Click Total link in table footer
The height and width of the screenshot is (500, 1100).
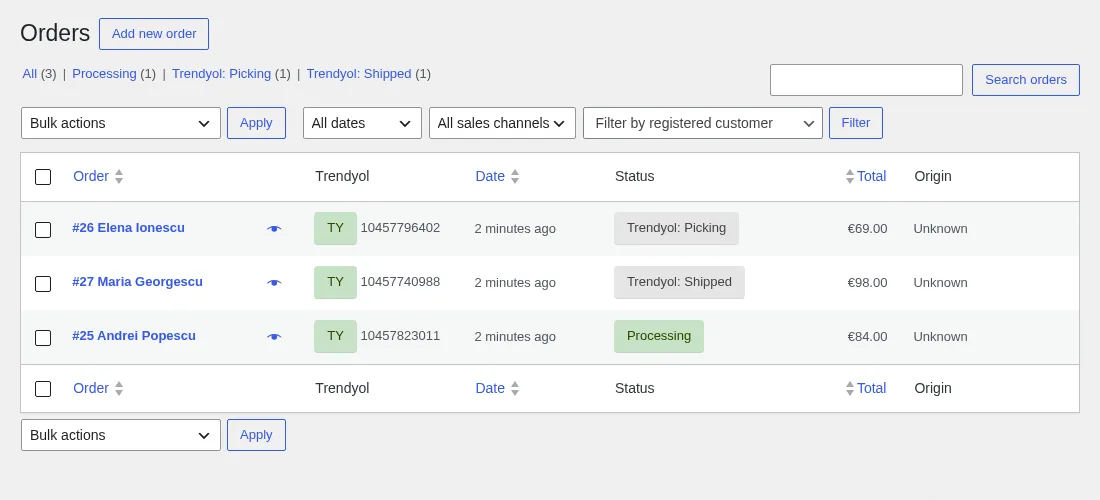[x=871, y=388]
